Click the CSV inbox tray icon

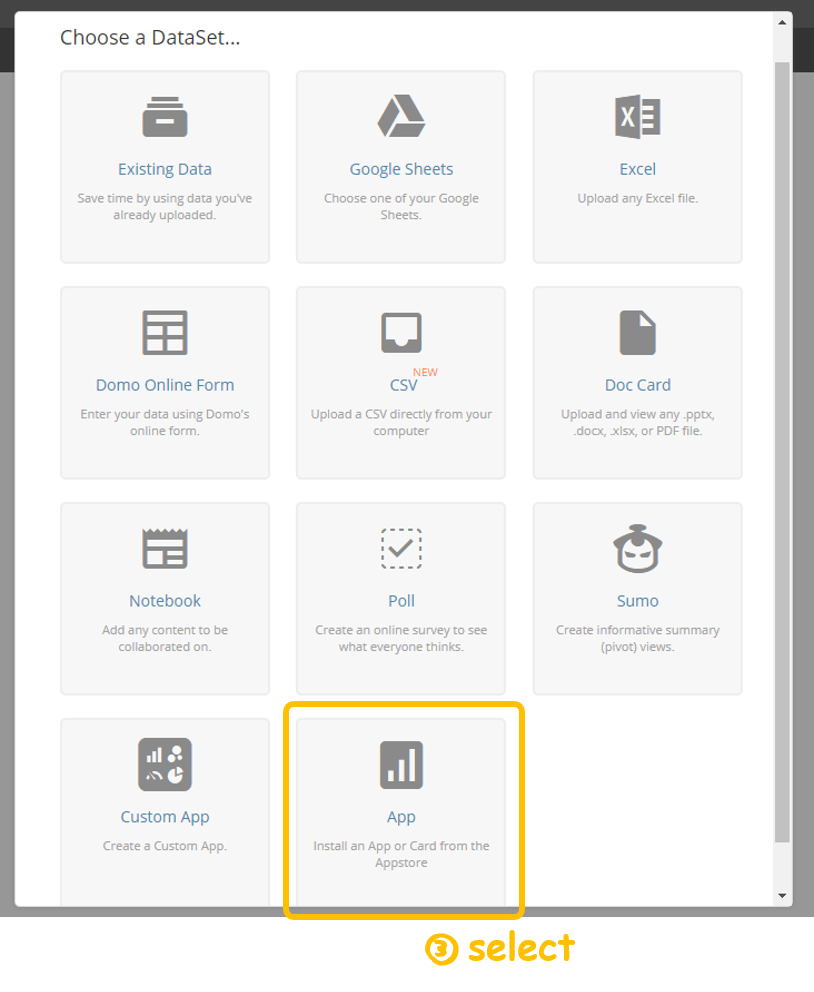point(401,332)
